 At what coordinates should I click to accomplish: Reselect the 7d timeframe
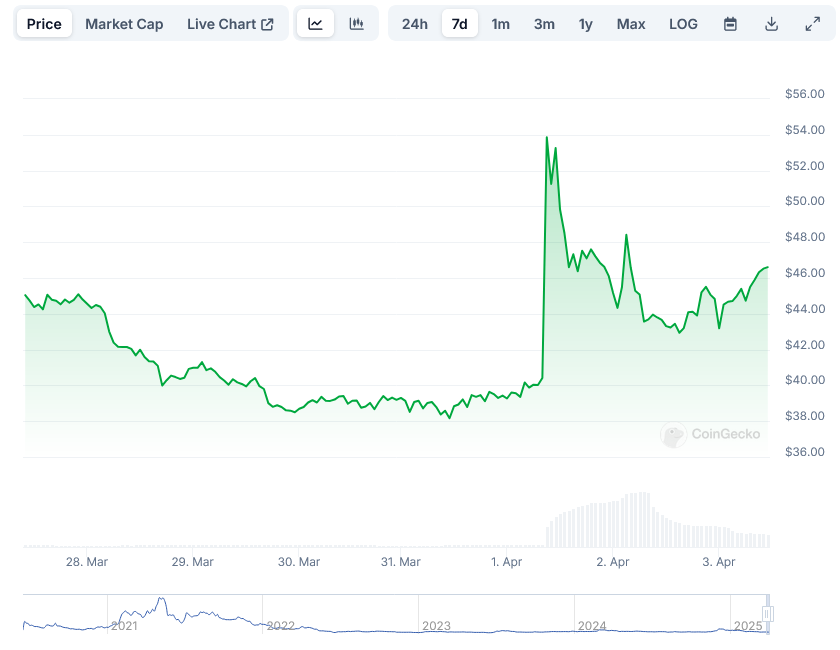click(460, 23)
